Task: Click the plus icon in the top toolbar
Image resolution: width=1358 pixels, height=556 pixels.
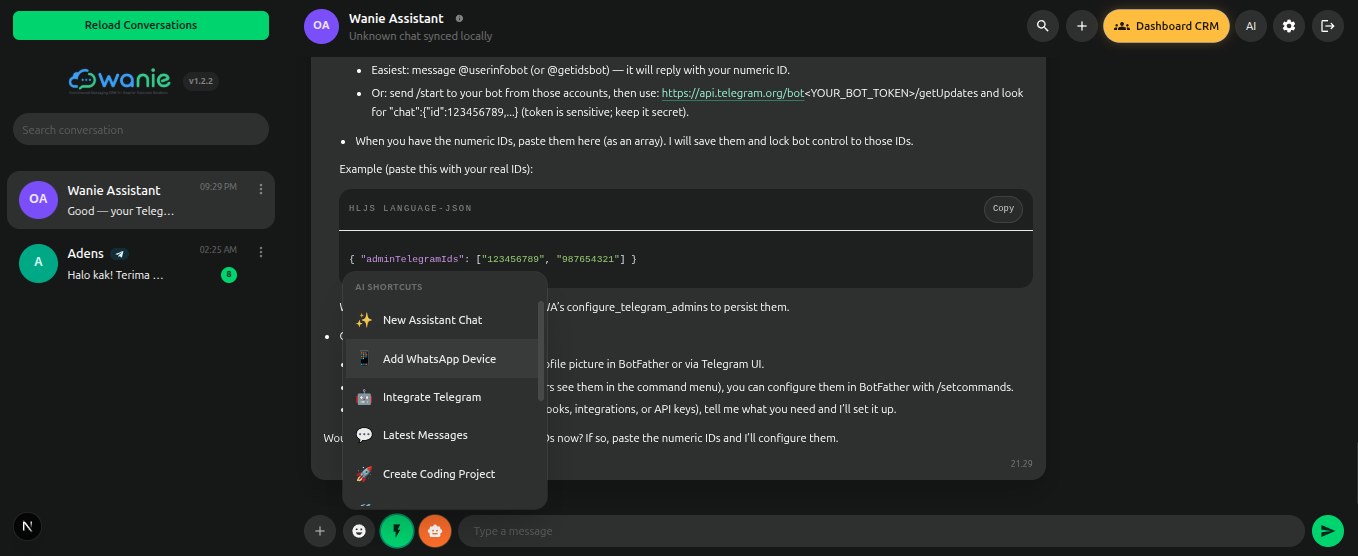Action: click(x=1081, y=26)
